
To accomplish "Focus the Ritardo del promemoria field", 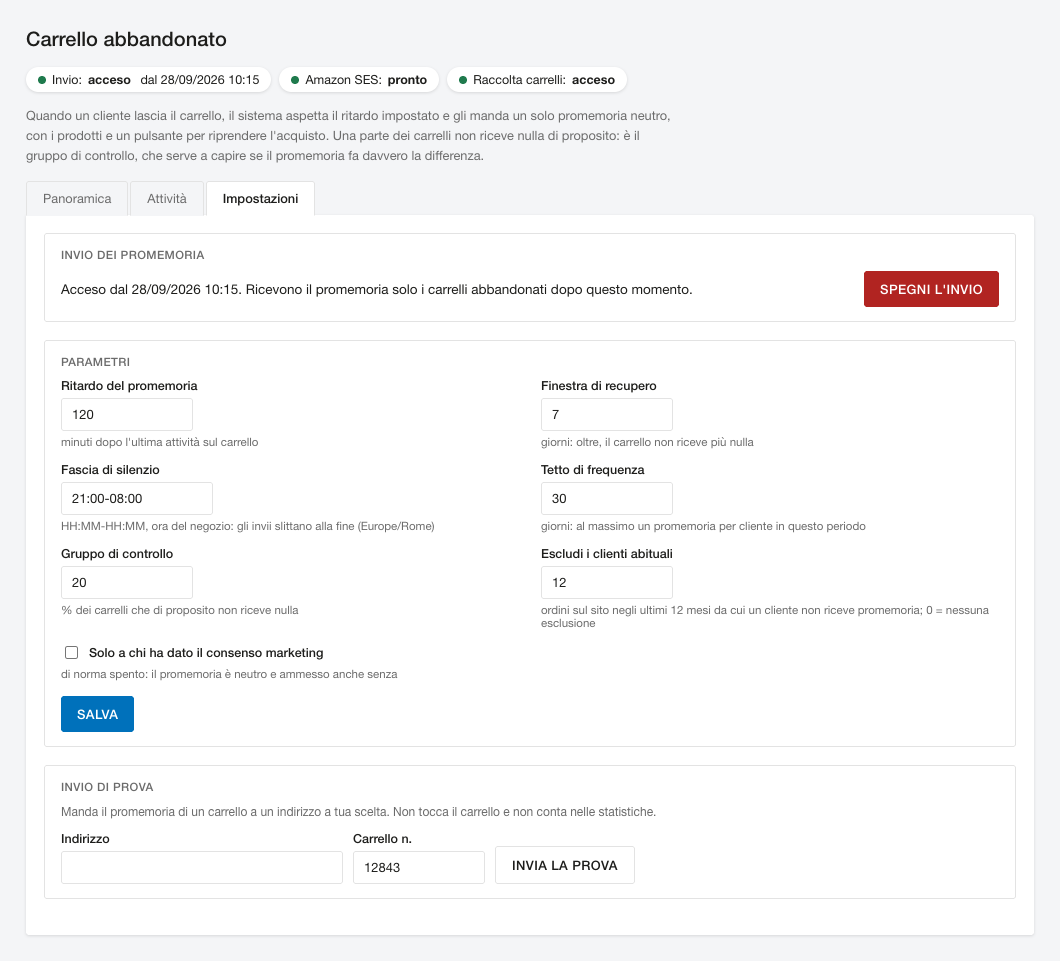I will [x=126, y=414].
